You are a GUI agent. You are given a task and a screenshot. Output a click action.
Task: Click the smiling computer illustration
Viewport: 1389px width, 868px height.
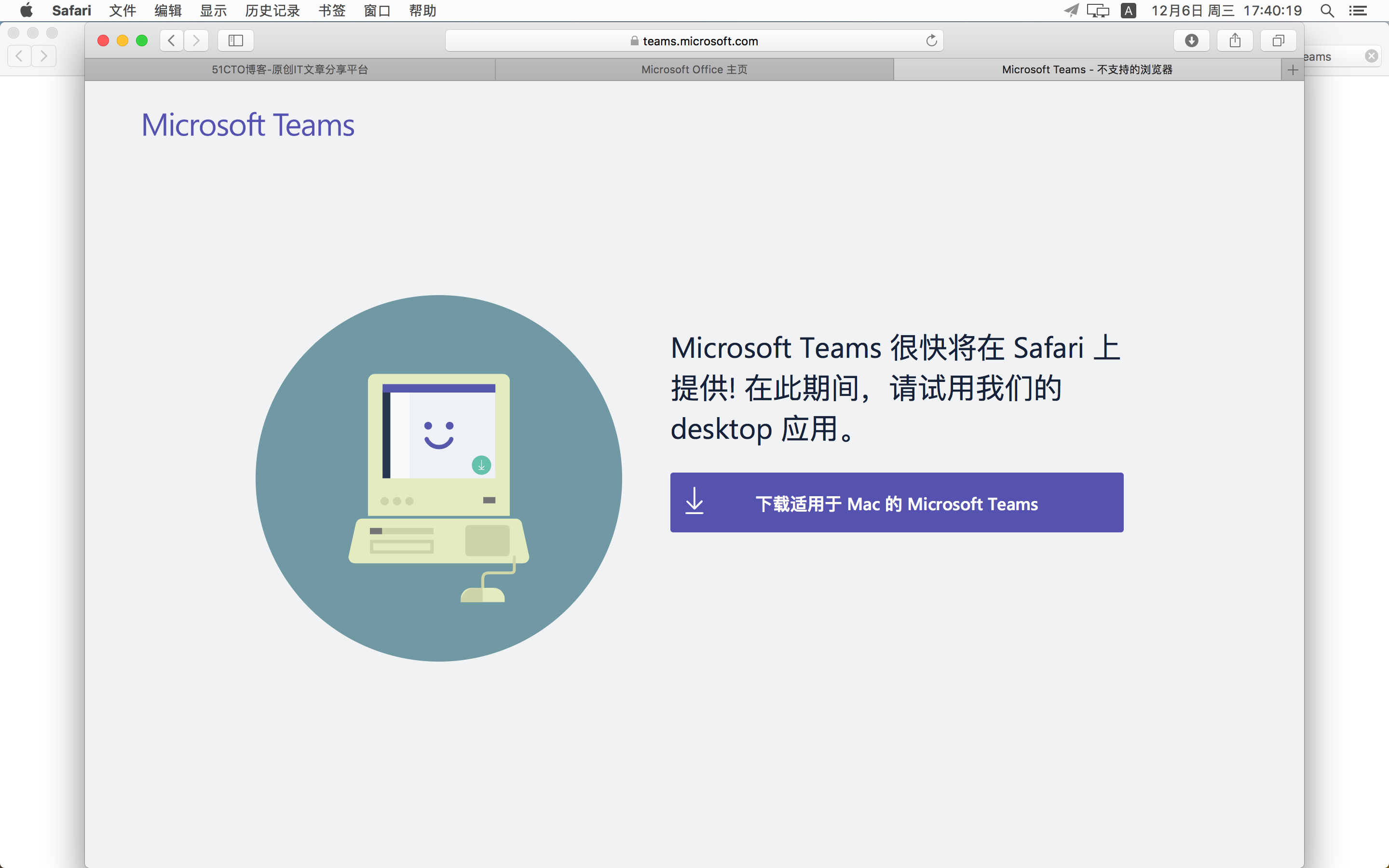tap(438, 478)
